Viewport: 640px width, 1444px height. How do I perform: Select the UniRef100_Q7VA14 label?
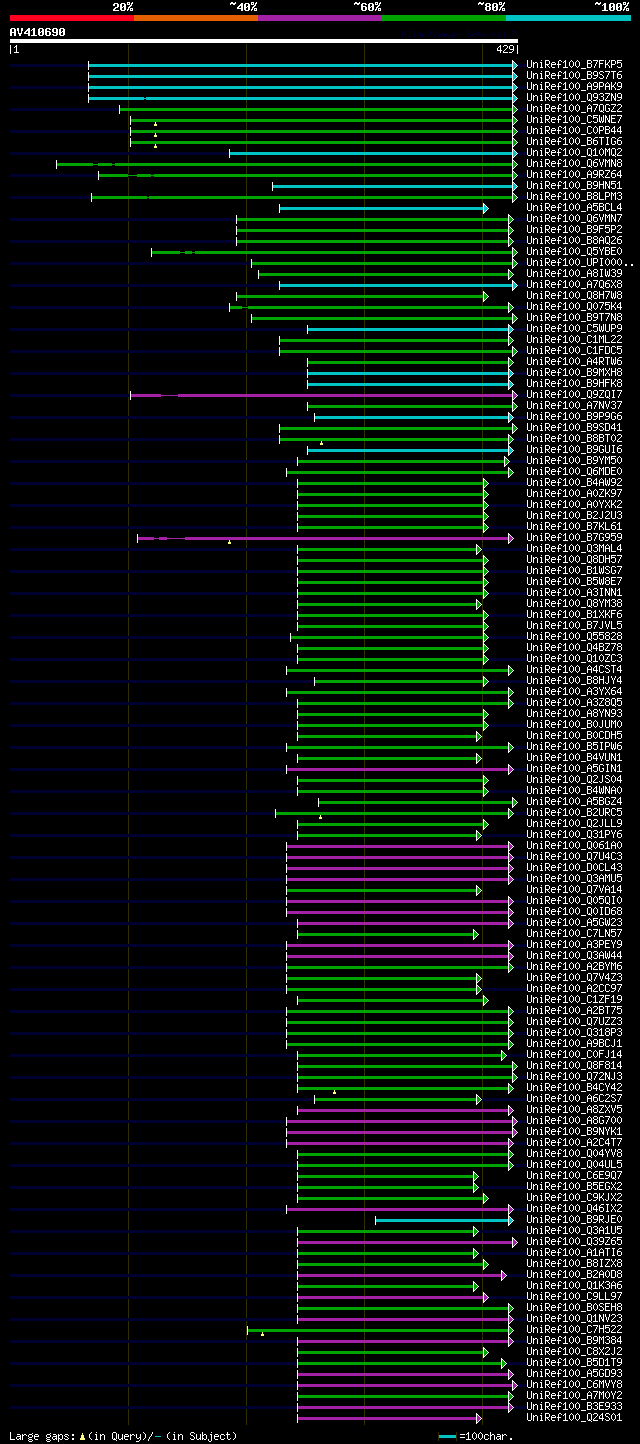(574, 890)
